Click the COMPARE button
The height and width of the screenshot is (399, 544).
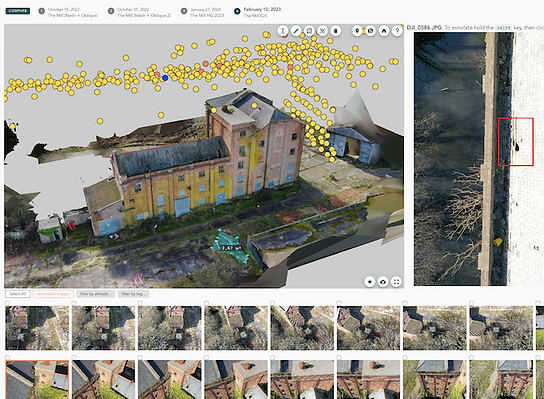tap(18, 11)
